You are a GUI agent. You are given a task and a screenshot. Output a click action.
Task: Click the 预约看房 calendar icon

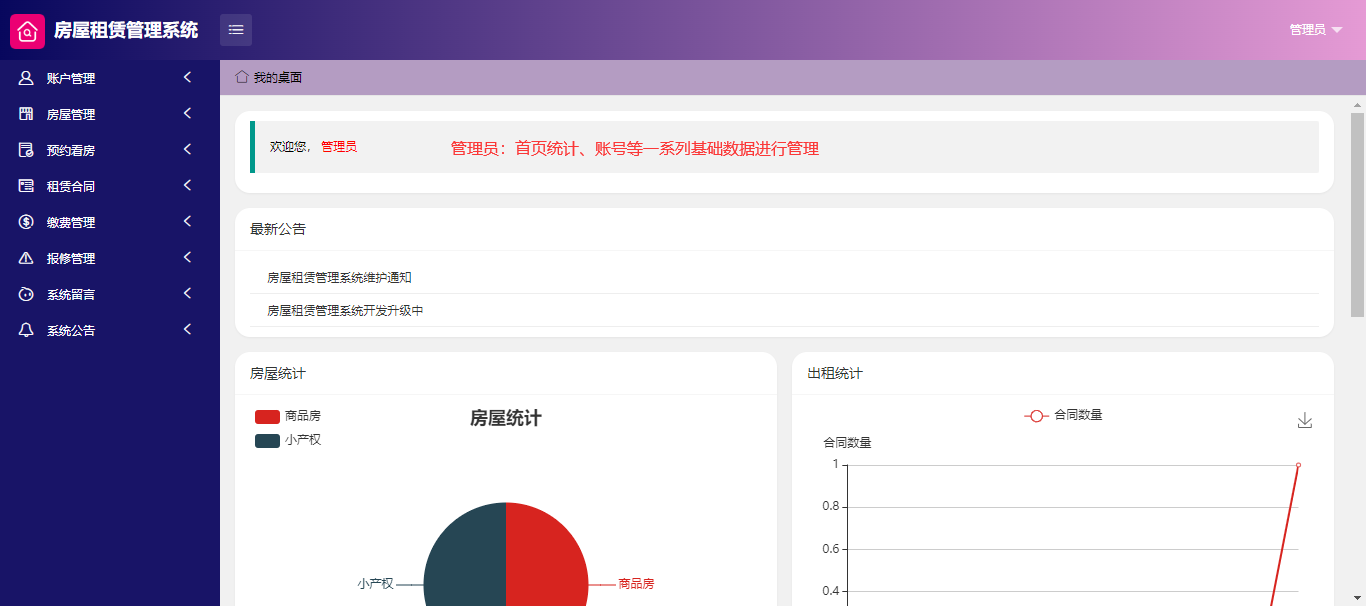26,150
